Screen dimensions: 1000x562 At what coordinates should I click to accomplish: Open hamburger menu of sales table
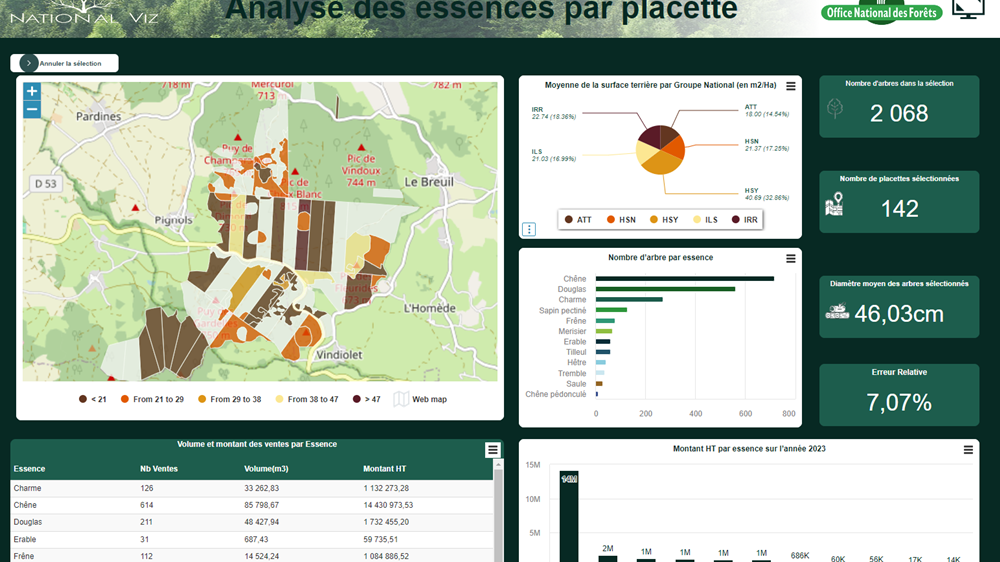point(492,450)
